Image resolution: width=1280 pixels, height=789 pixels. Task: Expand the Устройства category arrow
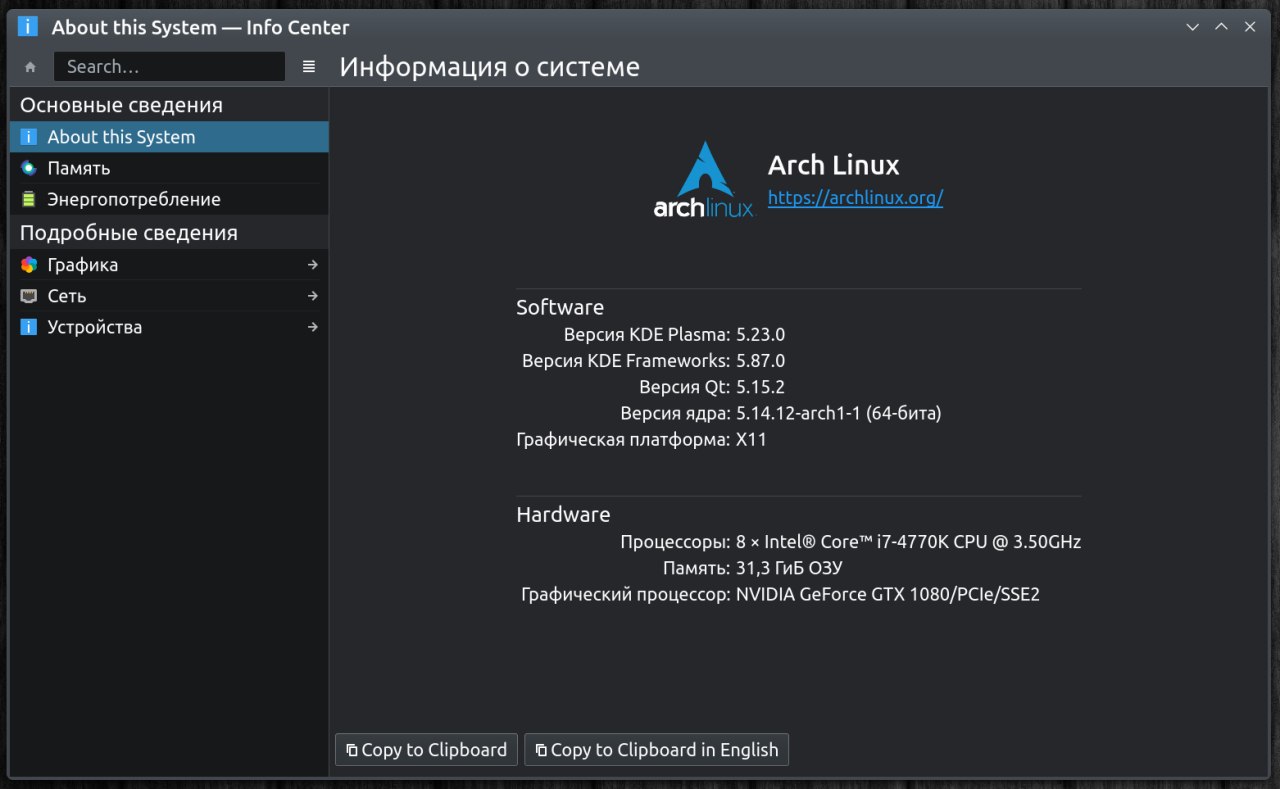pos(313,327)
